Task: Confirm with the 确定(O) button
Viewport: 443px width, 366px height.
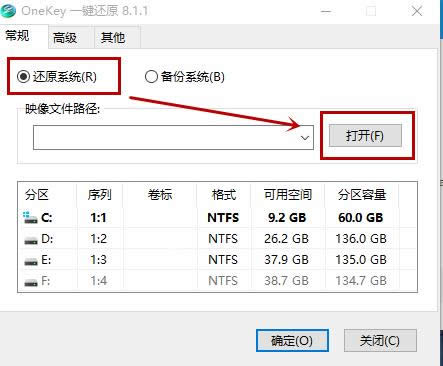Action: [x=292, y=340]
